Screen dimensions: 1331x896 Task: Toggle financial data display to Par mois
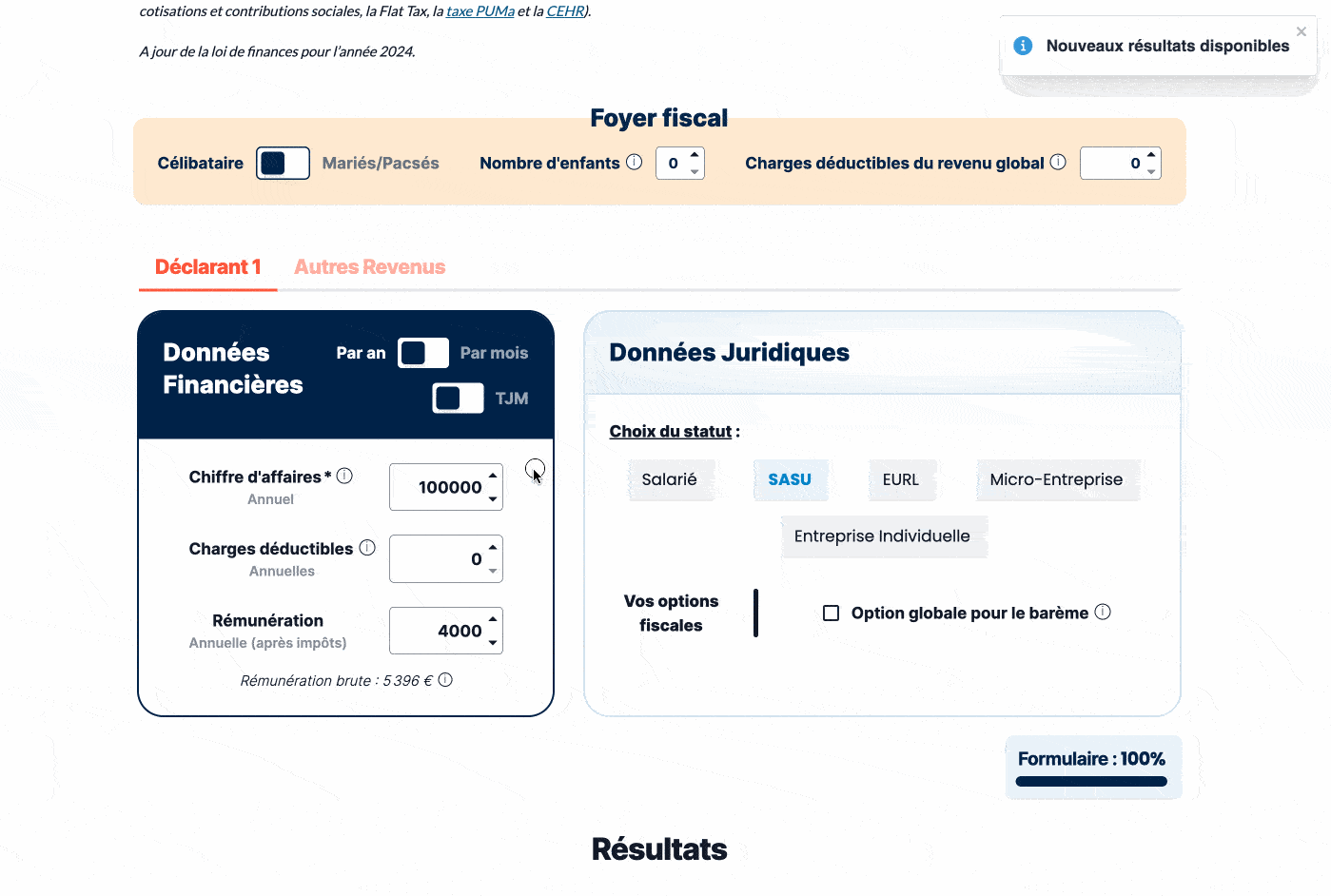422,352
